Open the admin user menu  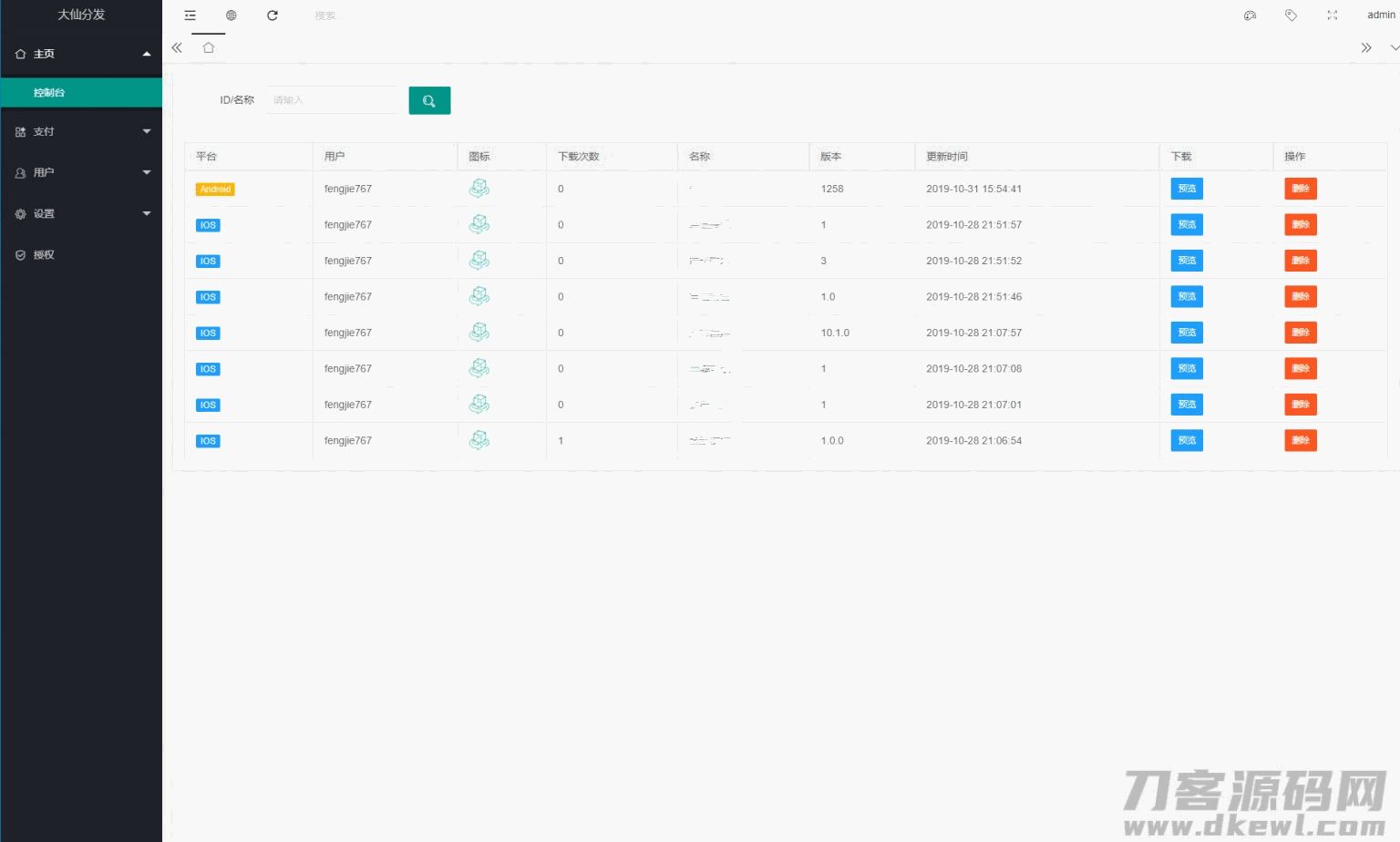click(x=1380, y=15)
